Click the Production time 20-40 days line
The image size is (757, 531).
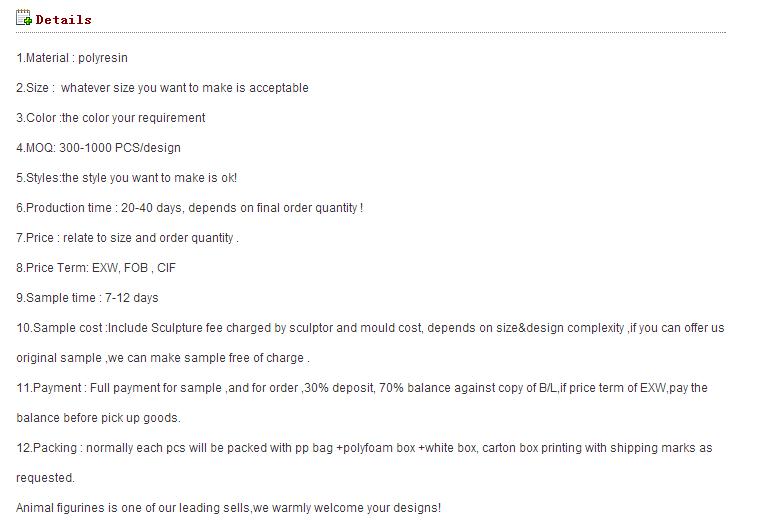click(x=190, y=208)
